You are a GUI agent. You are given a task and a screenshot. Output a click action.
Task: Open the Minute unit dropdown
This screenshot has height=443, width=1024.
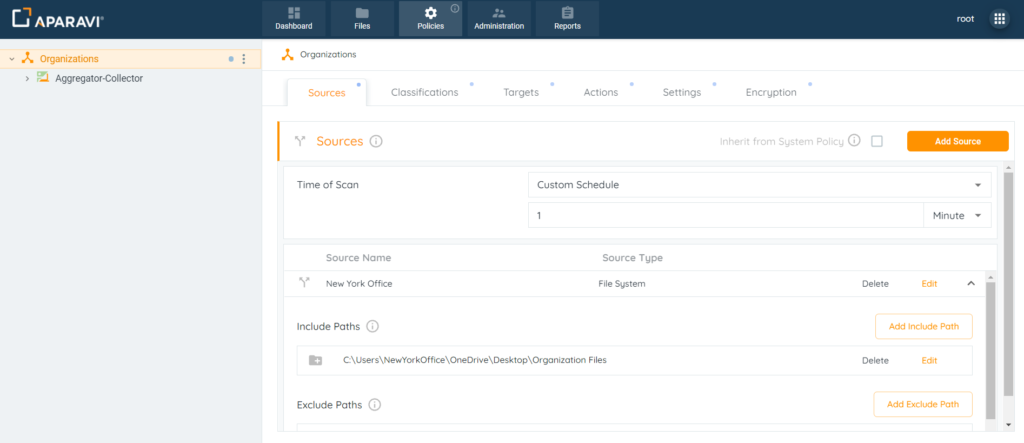click(x=957, y=216)
